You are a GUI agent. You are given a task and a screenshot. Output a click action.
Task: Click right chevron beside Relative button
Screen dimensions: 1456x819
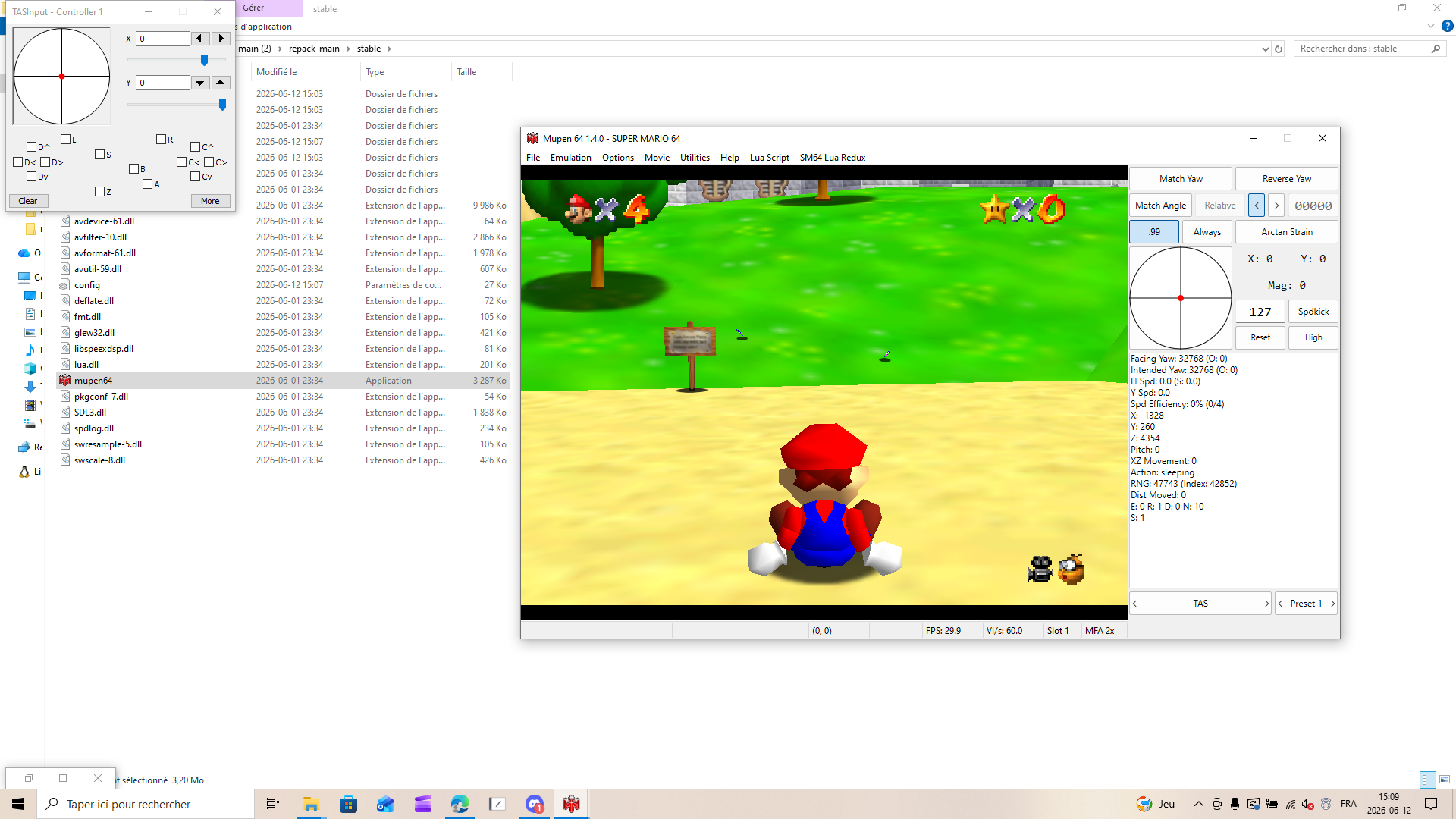(x=1276, y=206)
